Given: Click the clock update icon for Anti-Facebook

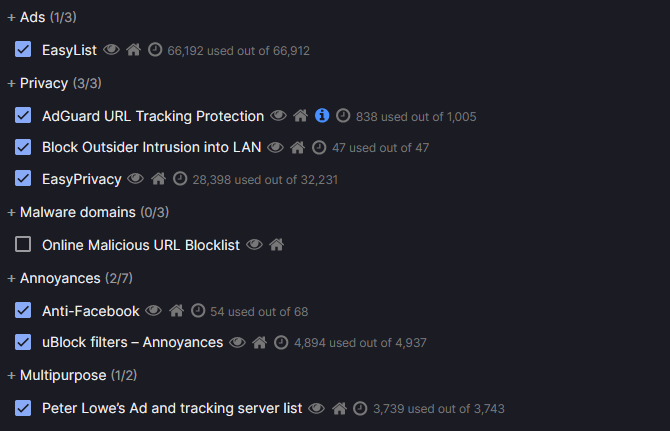Looking at the screenshot, I should [198, 311].
